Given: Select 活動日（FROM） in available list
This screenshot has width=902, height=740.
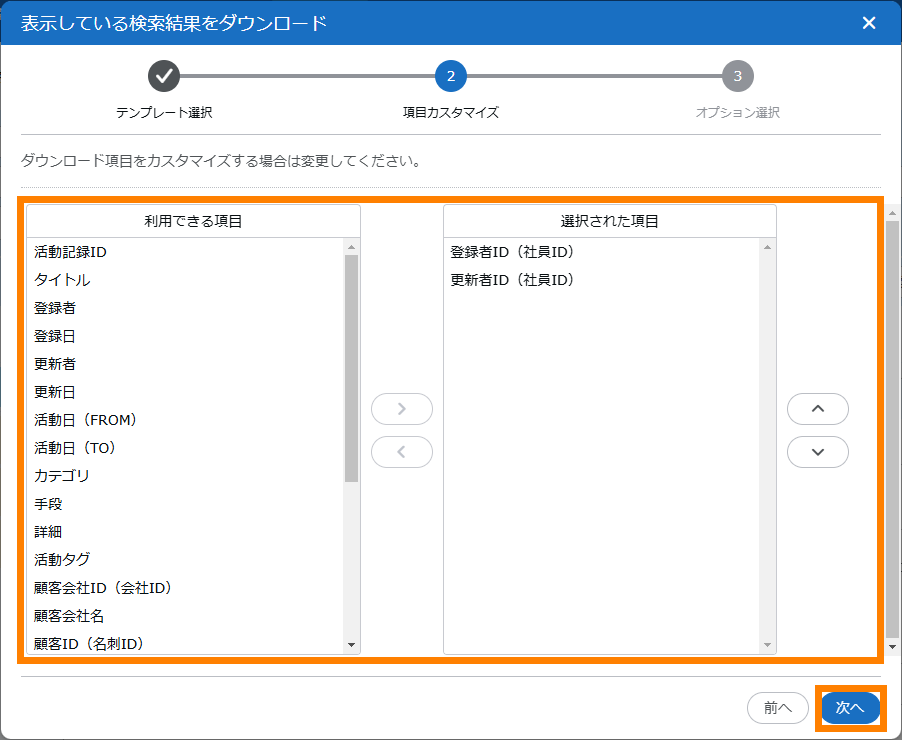Looking at the screenshot, I should click(86, 420).
